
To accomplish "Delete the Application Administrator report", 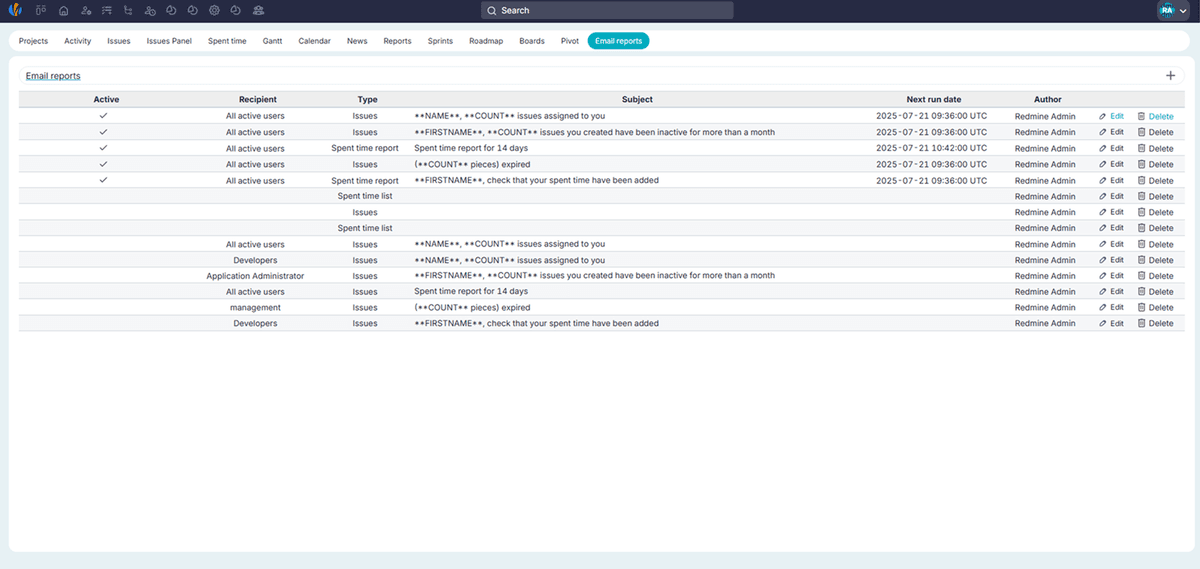I will click(x=1155, y=276).
